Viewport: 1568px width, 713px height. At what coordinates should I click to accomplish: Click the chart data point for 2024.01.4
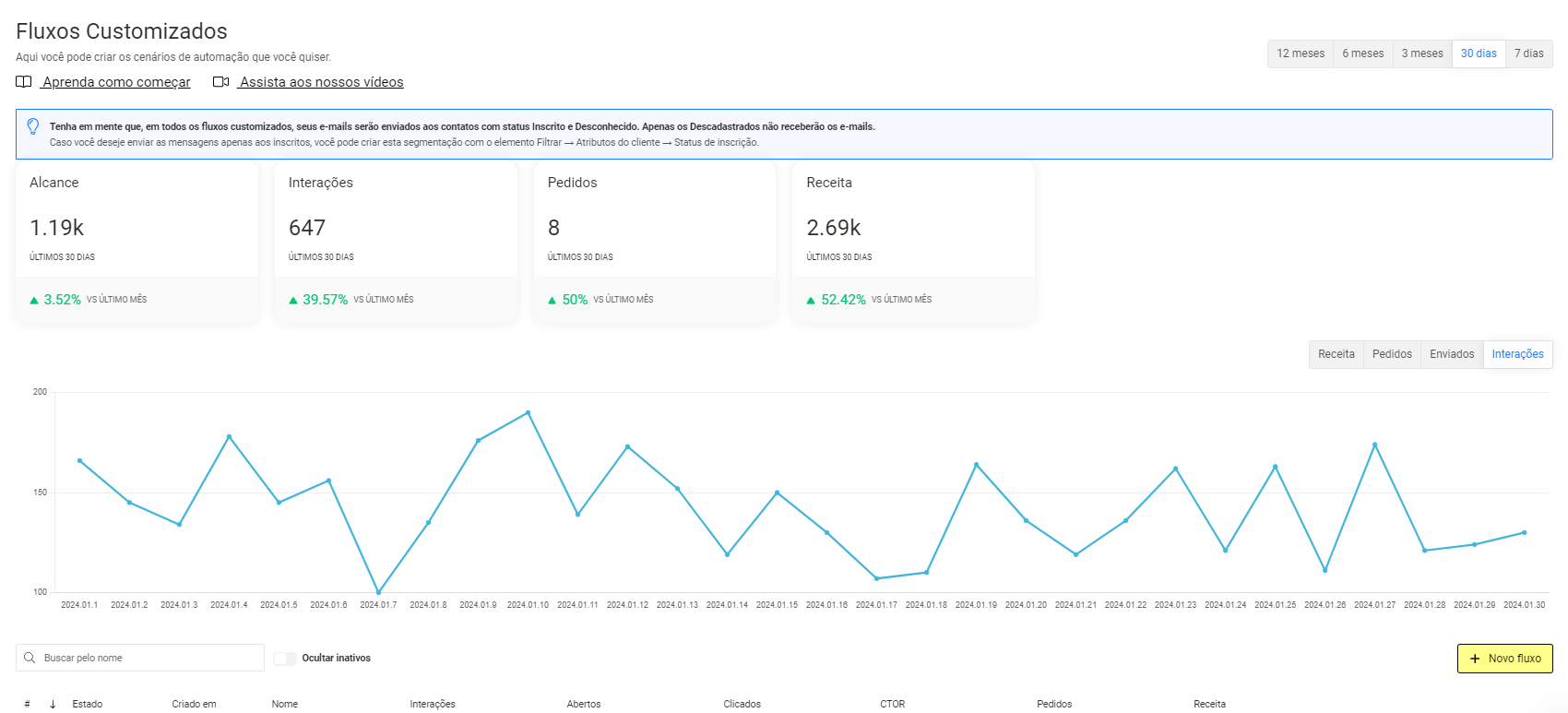click(x=229, y=436)
